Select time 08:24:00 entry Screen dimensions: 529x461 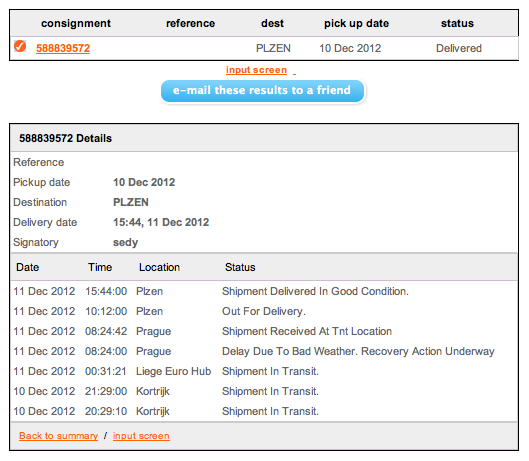click(106, 351)
